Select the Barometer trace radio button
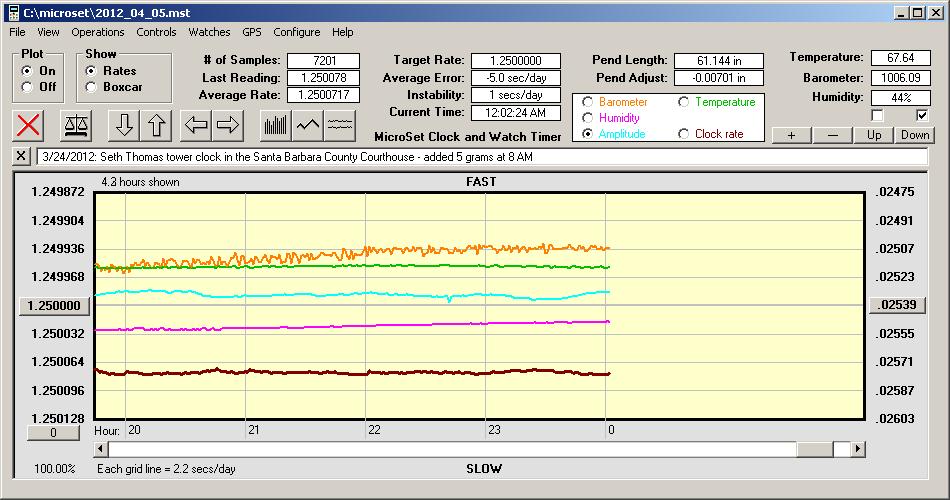 586,102
